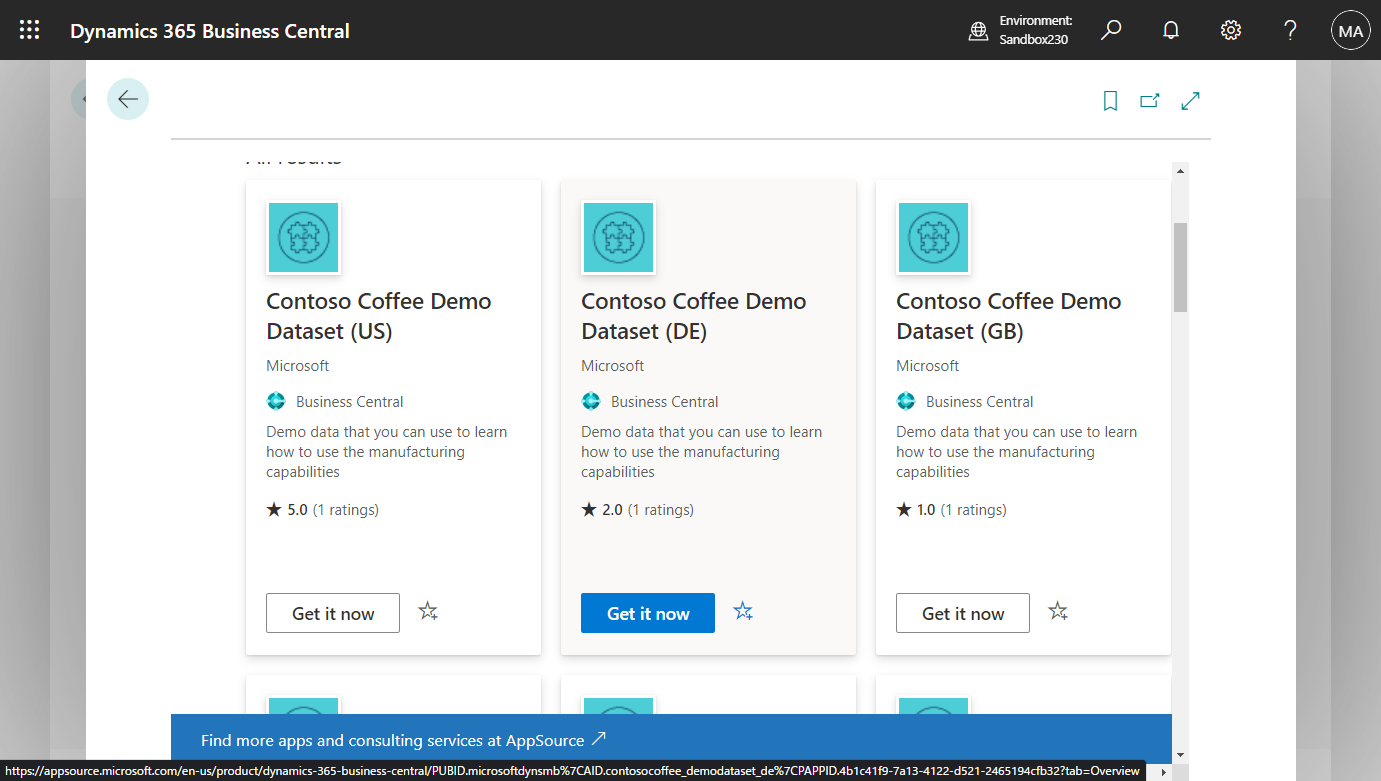Bookmark this page with the bookmark icon
Image resolution: width=1381 pixels, height=781 pixels.
1110,100
